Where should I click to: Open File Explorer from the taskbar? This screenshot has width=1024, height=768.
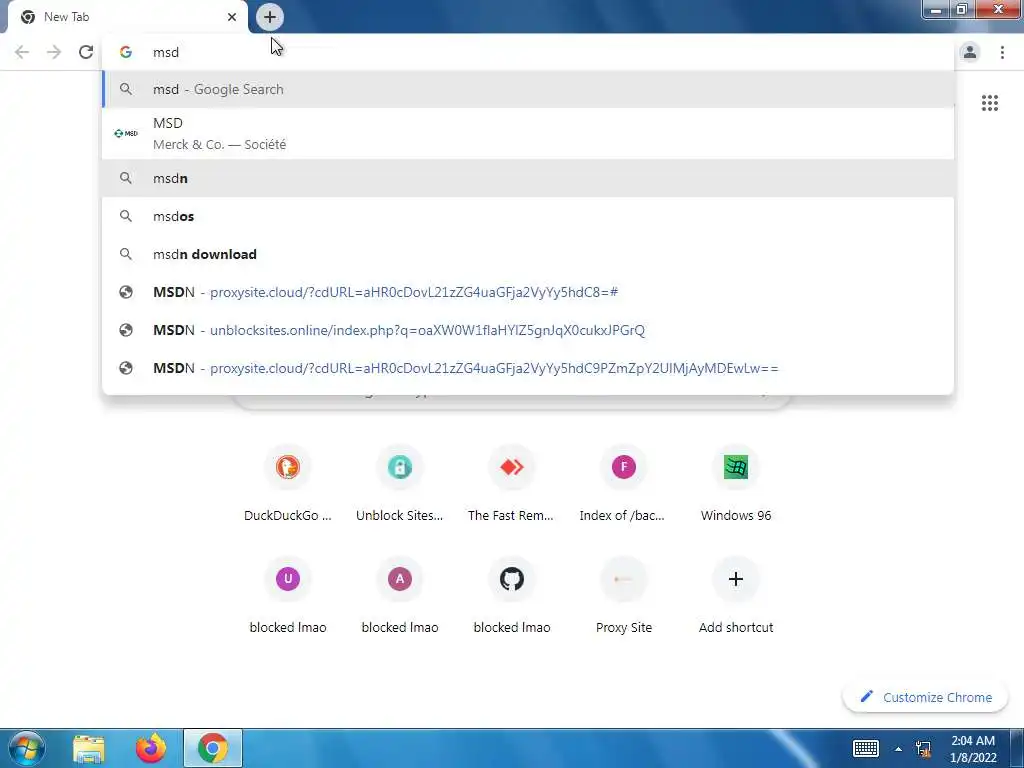[89, 748]
